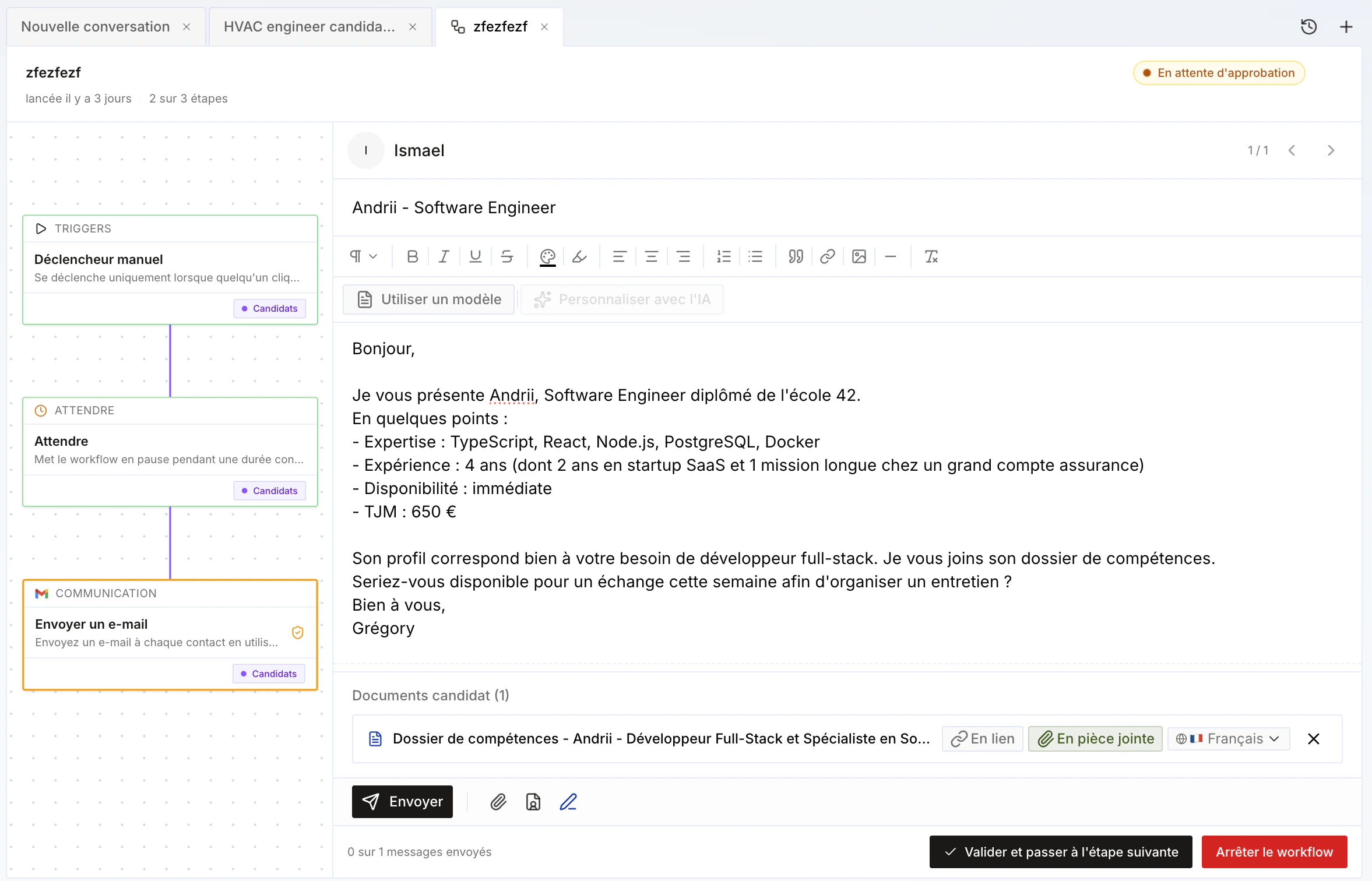1372x881 pixels.
Task: Open conversation history
Action: point(1308,27)
